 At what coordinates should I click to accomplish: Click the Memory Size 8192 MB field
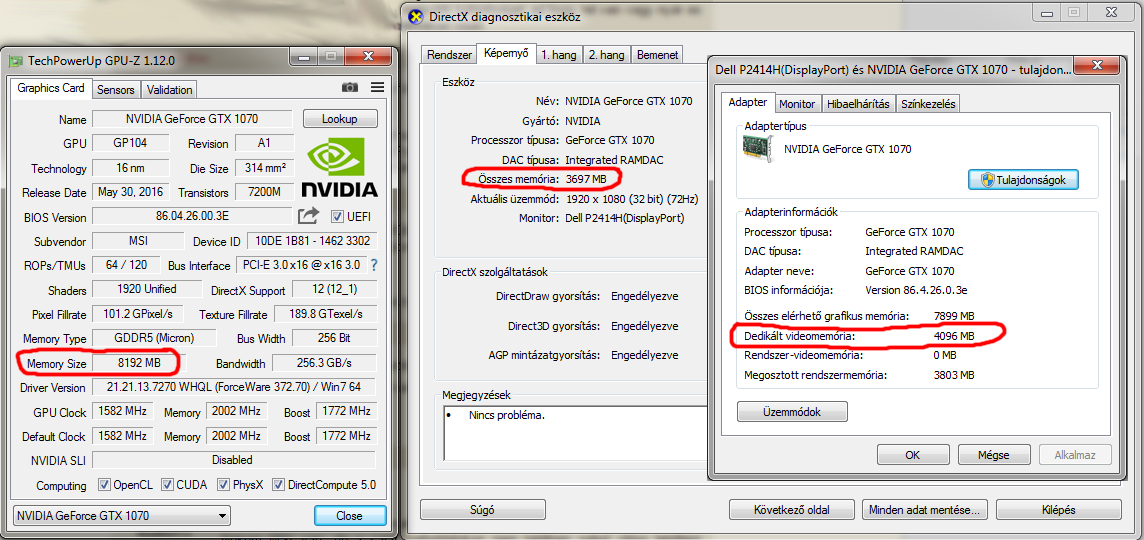[x=139, y=363]
